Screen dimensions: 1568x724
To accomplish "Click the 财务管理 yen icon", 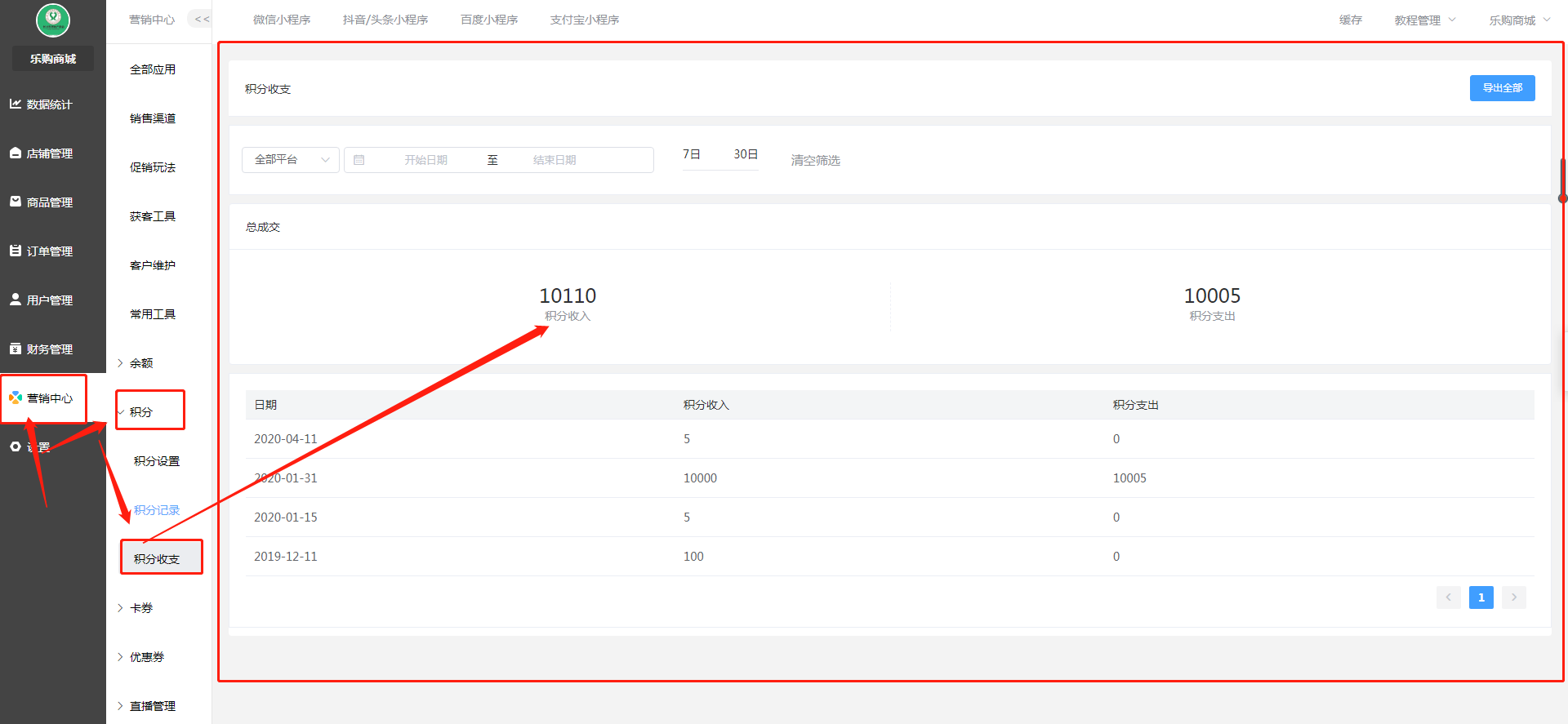I will pos(16,349).
